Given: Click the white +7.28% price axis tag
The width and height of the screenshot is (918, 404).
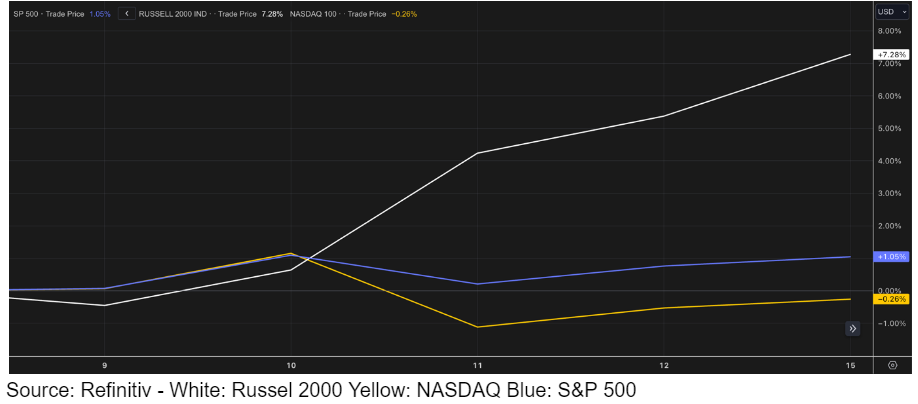Looking at the screenshot, I should tap(890, 53).
